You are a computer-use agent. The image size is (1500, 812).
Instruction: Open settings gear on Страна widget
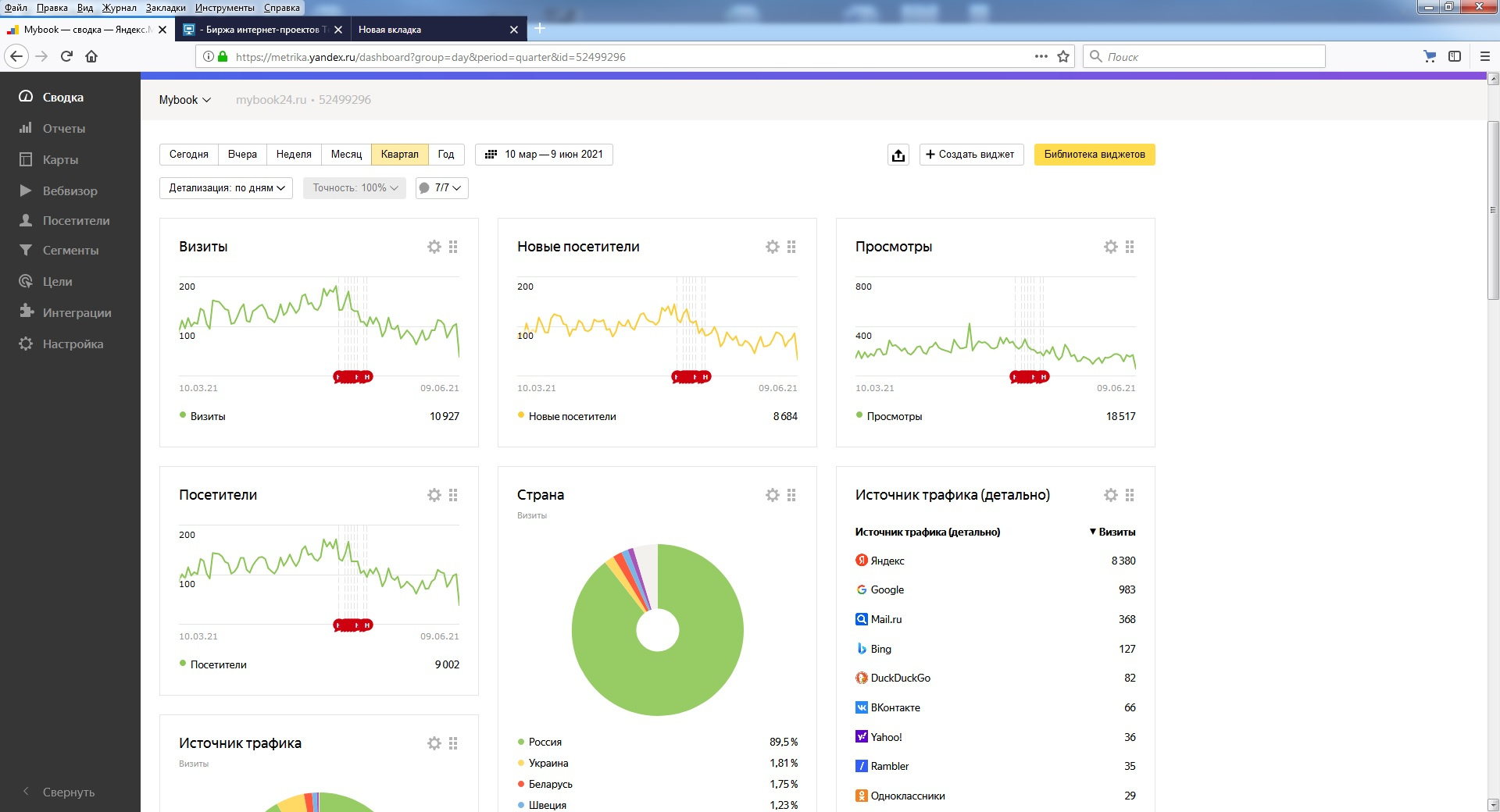coord(773,495)
